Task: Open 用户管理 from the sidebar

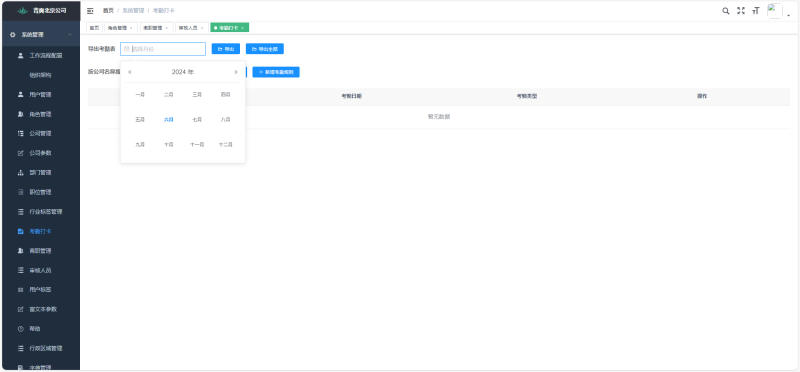Action: 40,94
